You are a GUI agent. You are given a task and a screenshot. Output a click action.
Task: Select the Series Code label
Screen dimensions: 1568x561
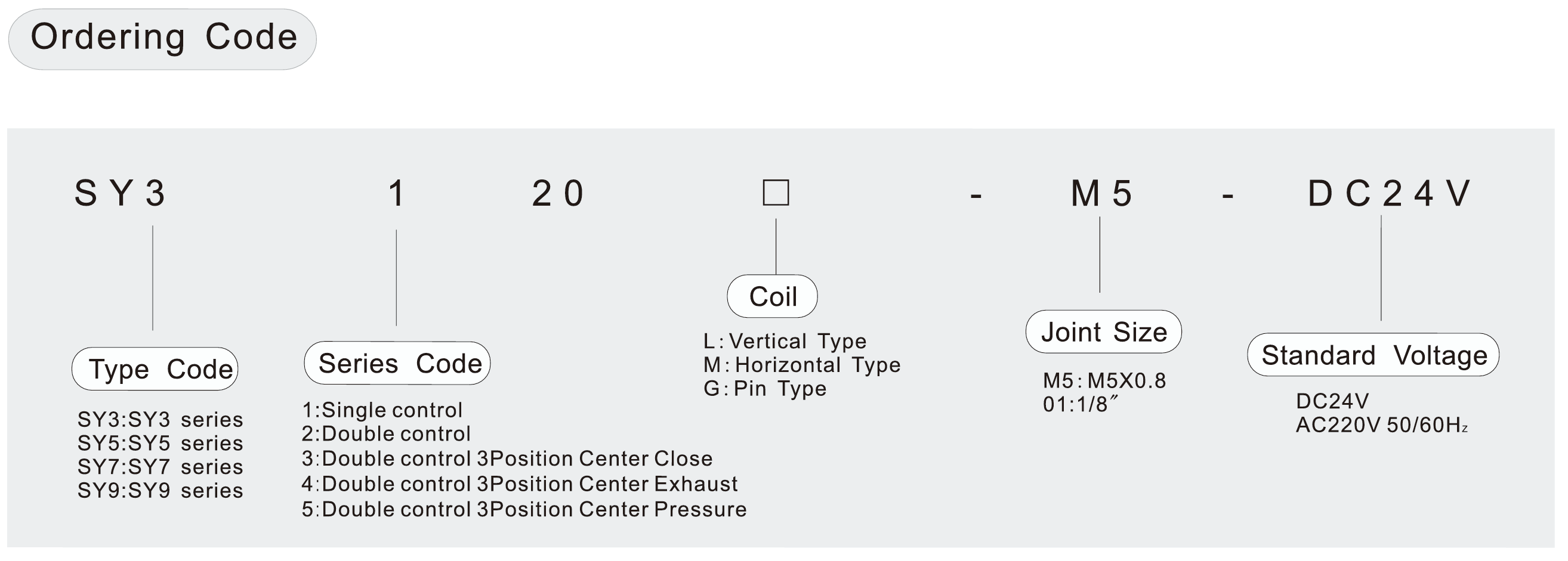(x=397, y=362)
